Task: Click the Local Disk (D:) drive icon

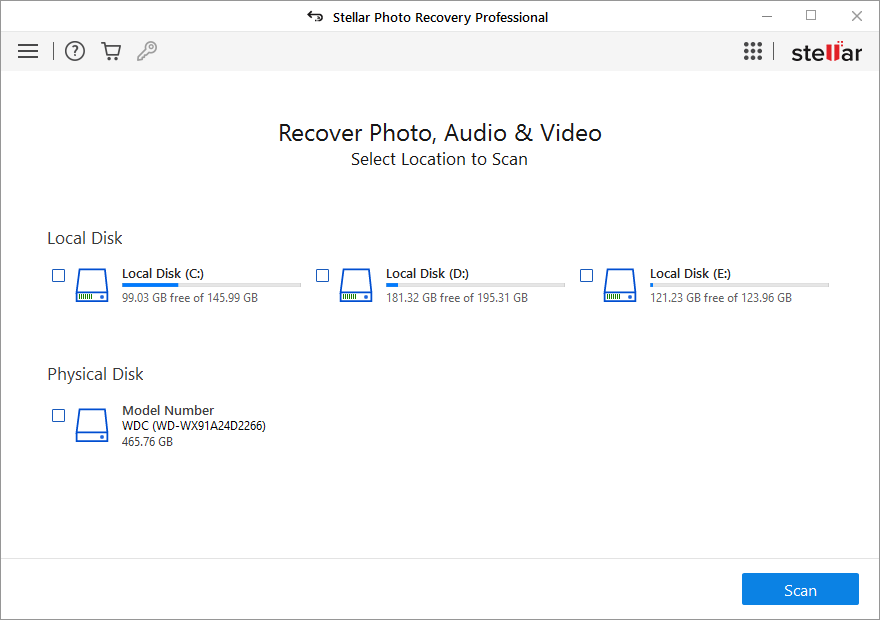Action: pyautogui.click(x=355, y=285)
